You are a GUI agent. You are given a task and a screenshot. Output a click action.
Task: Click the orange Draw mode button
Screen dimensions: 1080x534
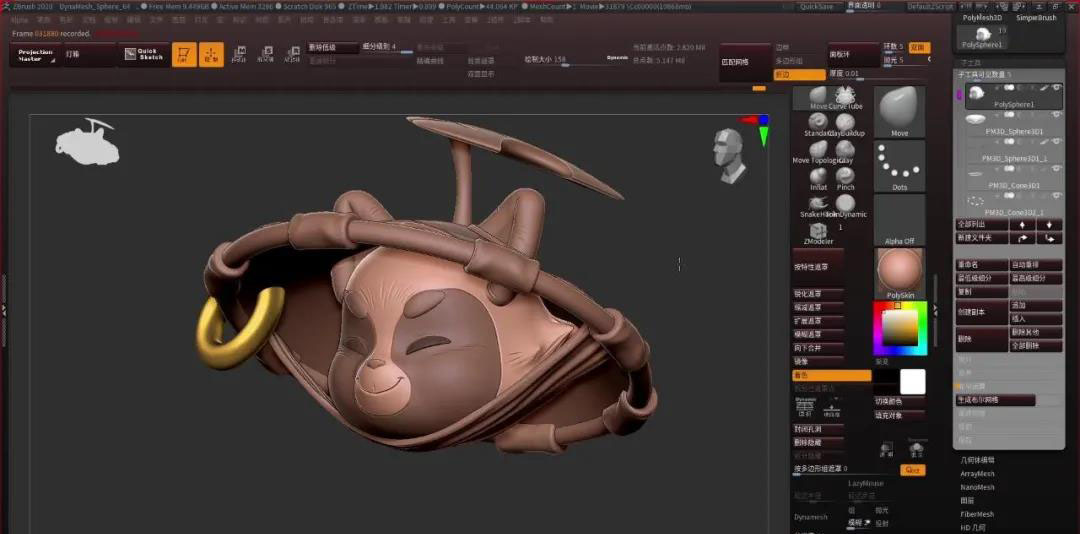(x=211, y=54)
